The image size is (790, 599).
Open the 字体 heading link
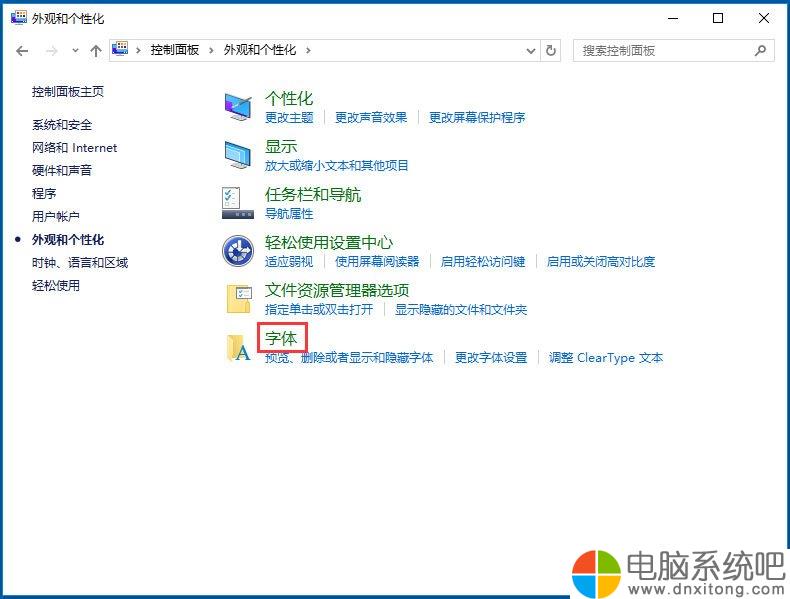(x=281, y=338)
